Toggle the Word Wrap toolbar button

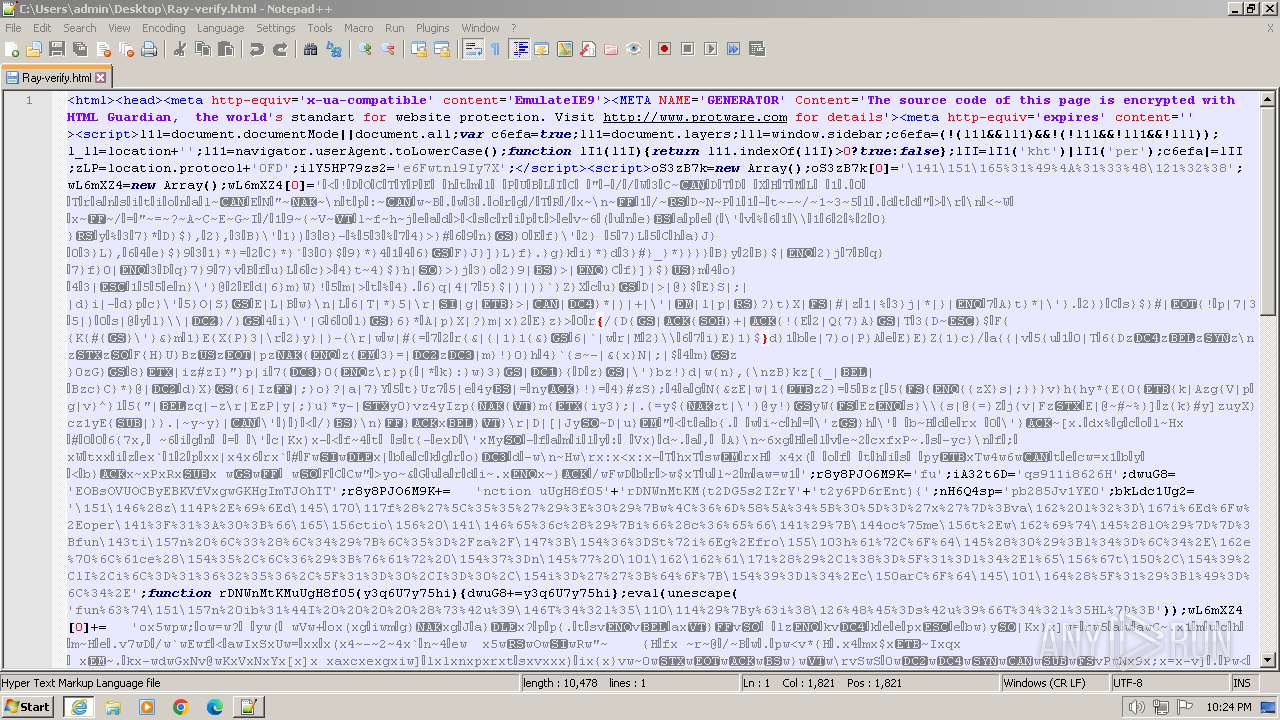(x=473, y=49)
